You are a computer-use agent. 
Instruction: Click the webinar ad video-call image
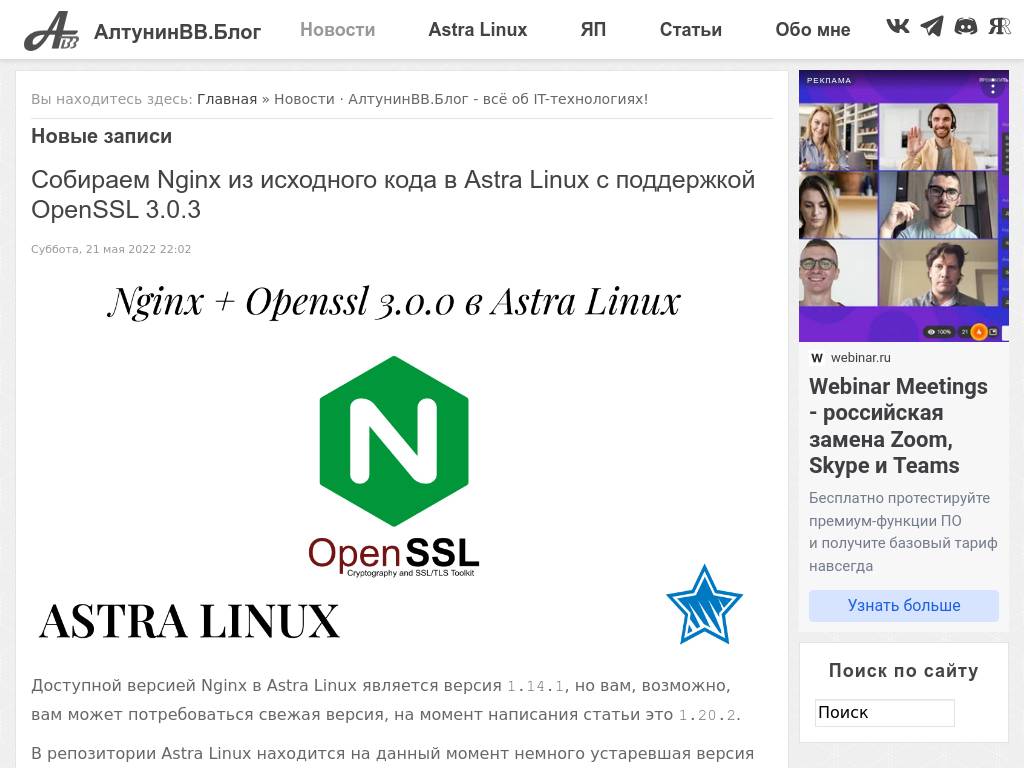pyautogui.click(x=904, y=206)
